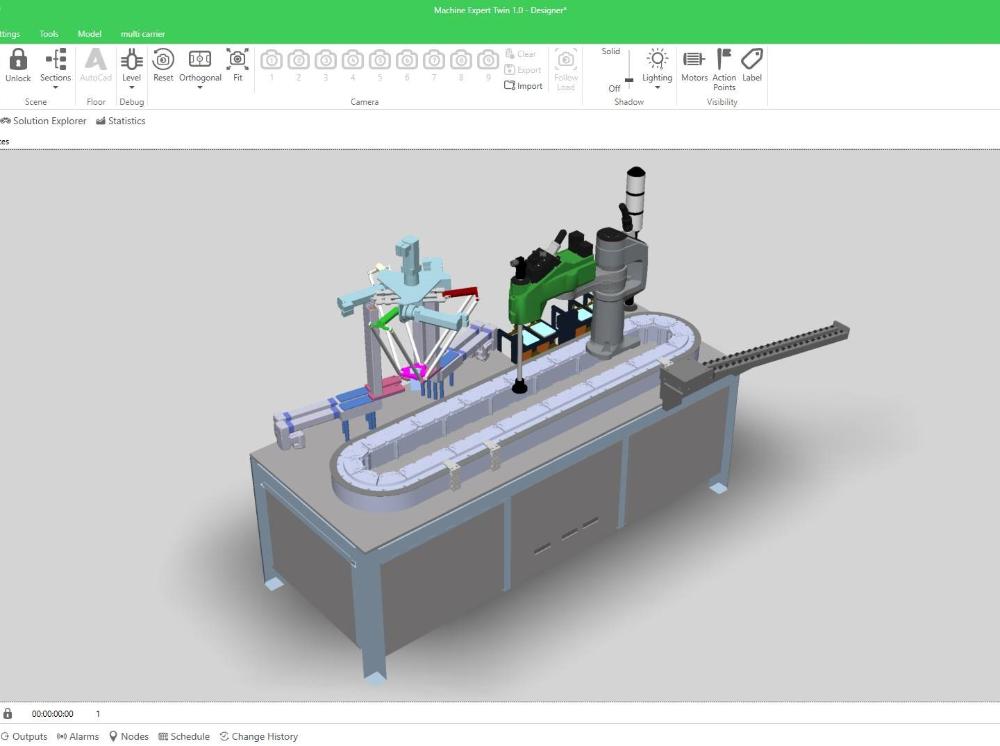The height and width of the screenshot is (746, 1000).
Task: Expand the Level dropdown arrow
Action: (x=131, y=87)
